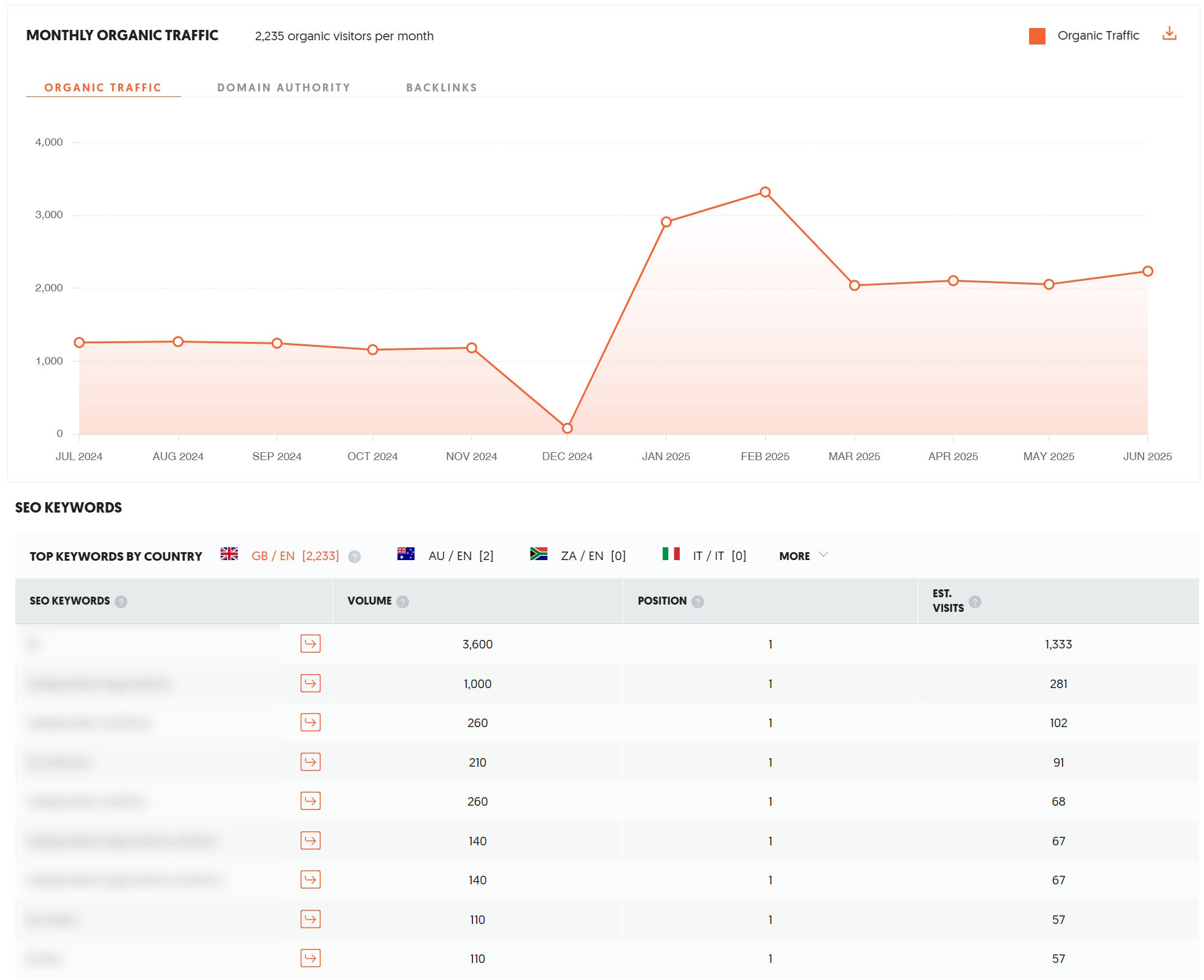
Task: Click help icon beside Est. Visits header
Action: coord(975,602)
